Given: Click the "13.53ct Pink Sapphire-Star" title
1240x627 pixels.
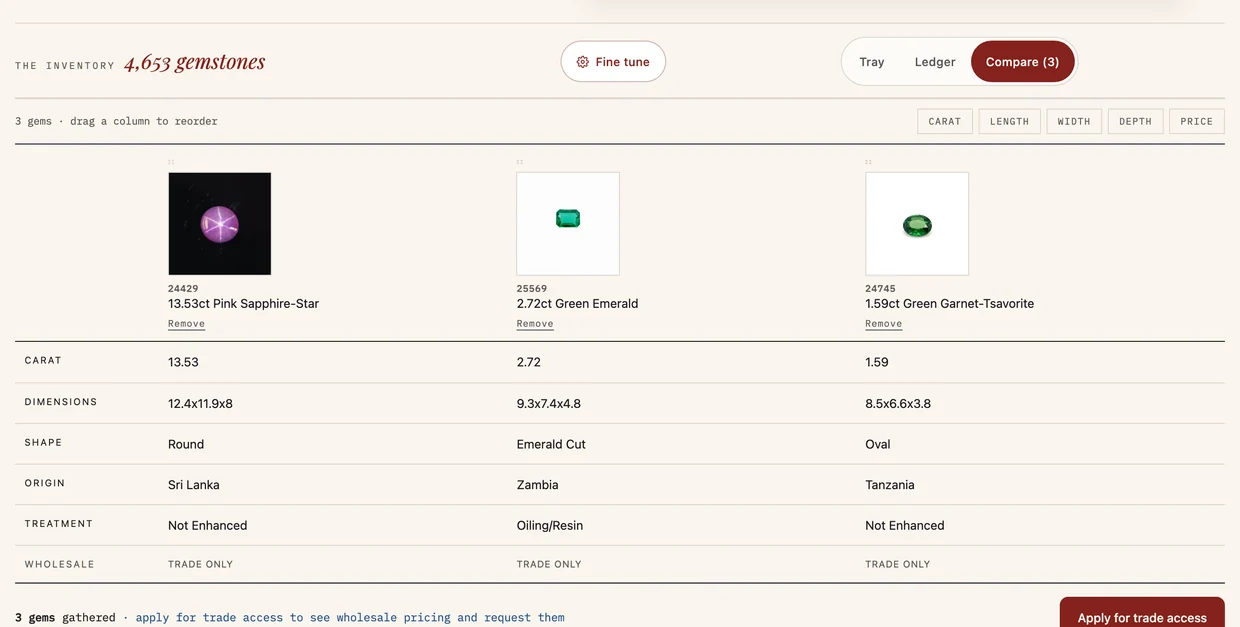Looking at the screenshot, I should click(x=243, y=304).
